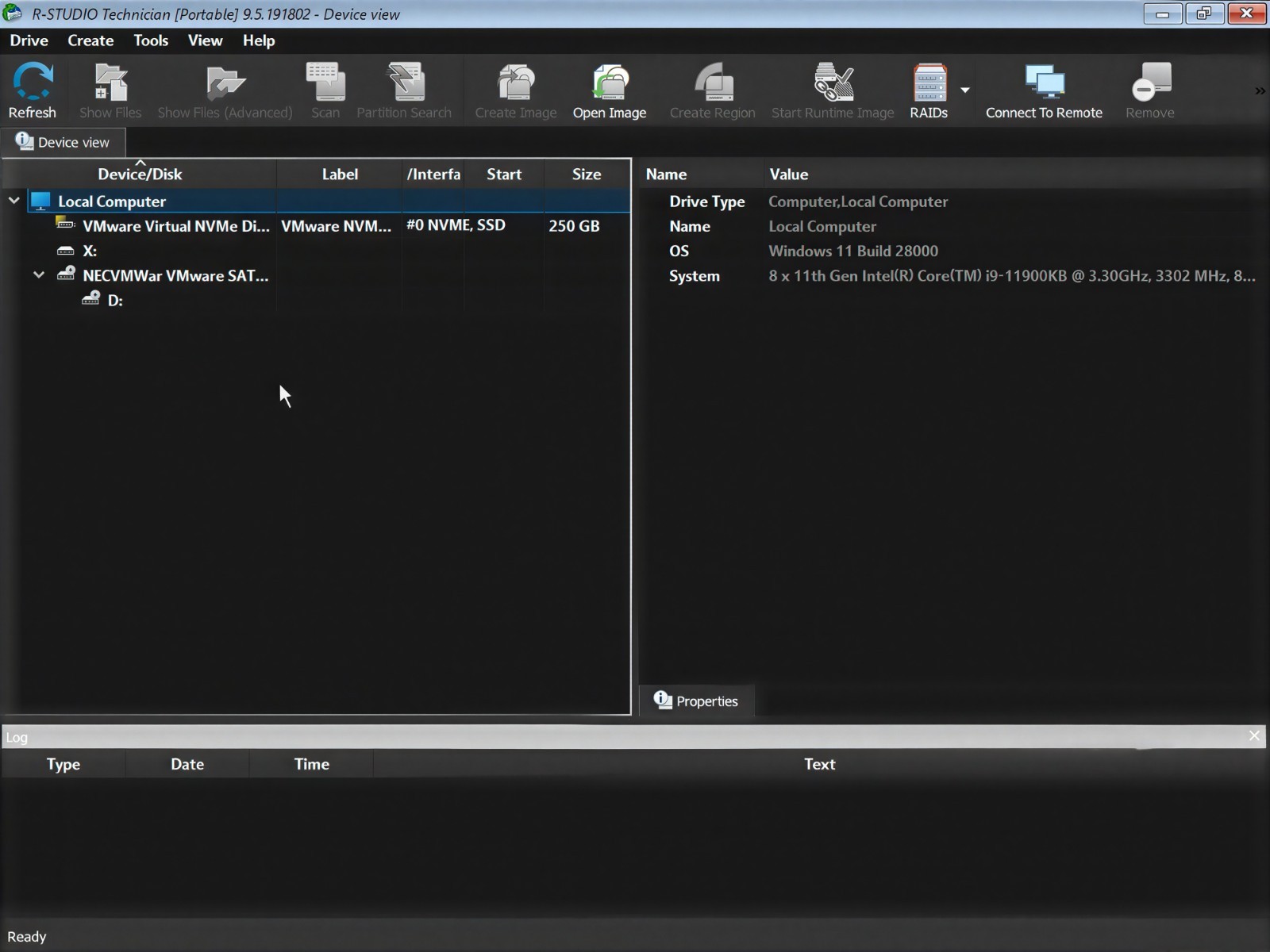This screenshot has width=1270, height=952.
Task: Click the VMware NVM... label cell
Action: 337,226
